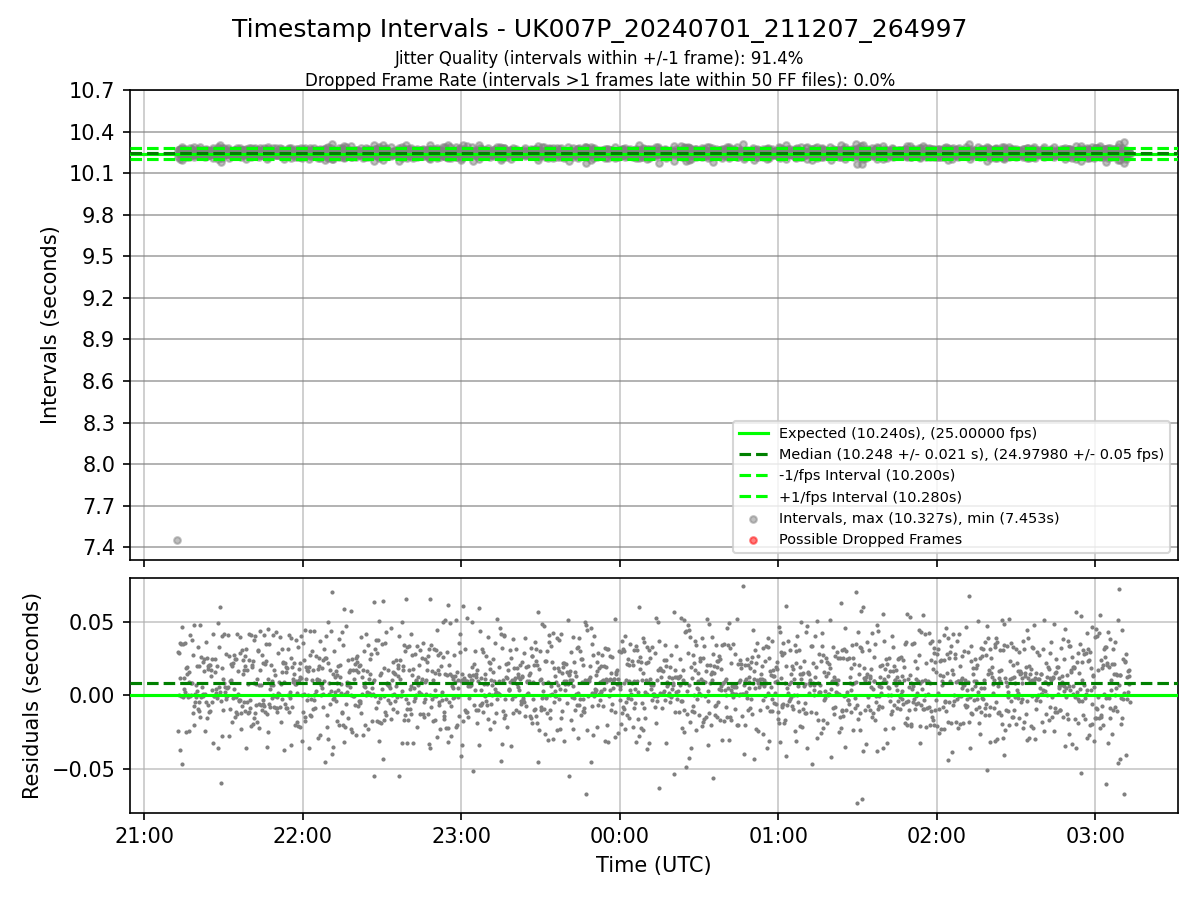Click the solid green Expected legend line

(x=754, y=433)
